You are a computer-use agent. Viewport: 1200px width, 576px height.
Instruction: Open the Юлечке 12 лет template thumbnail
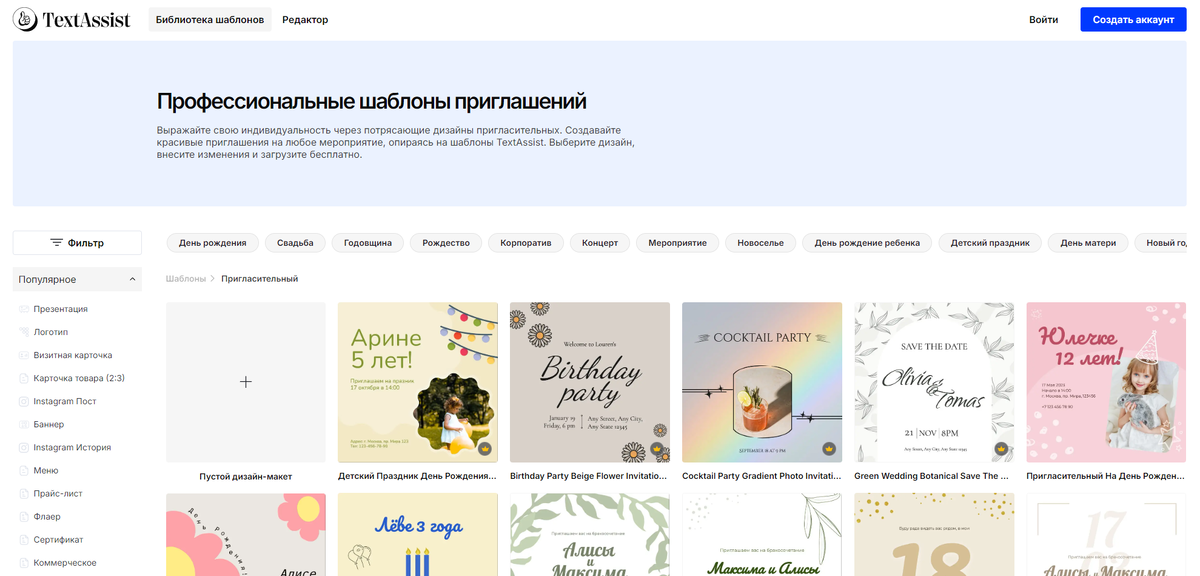click(1106, 382)
